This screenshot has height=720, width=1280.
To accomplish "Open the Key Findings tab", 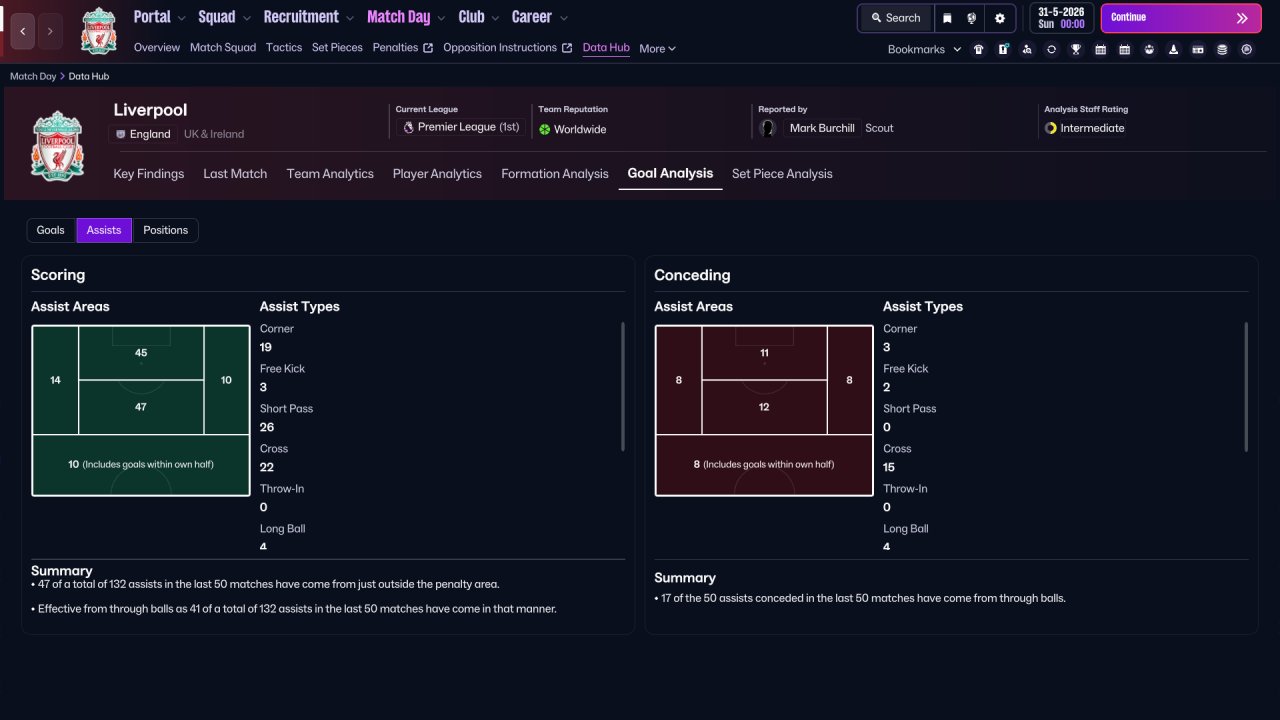I will click(149, 174).
